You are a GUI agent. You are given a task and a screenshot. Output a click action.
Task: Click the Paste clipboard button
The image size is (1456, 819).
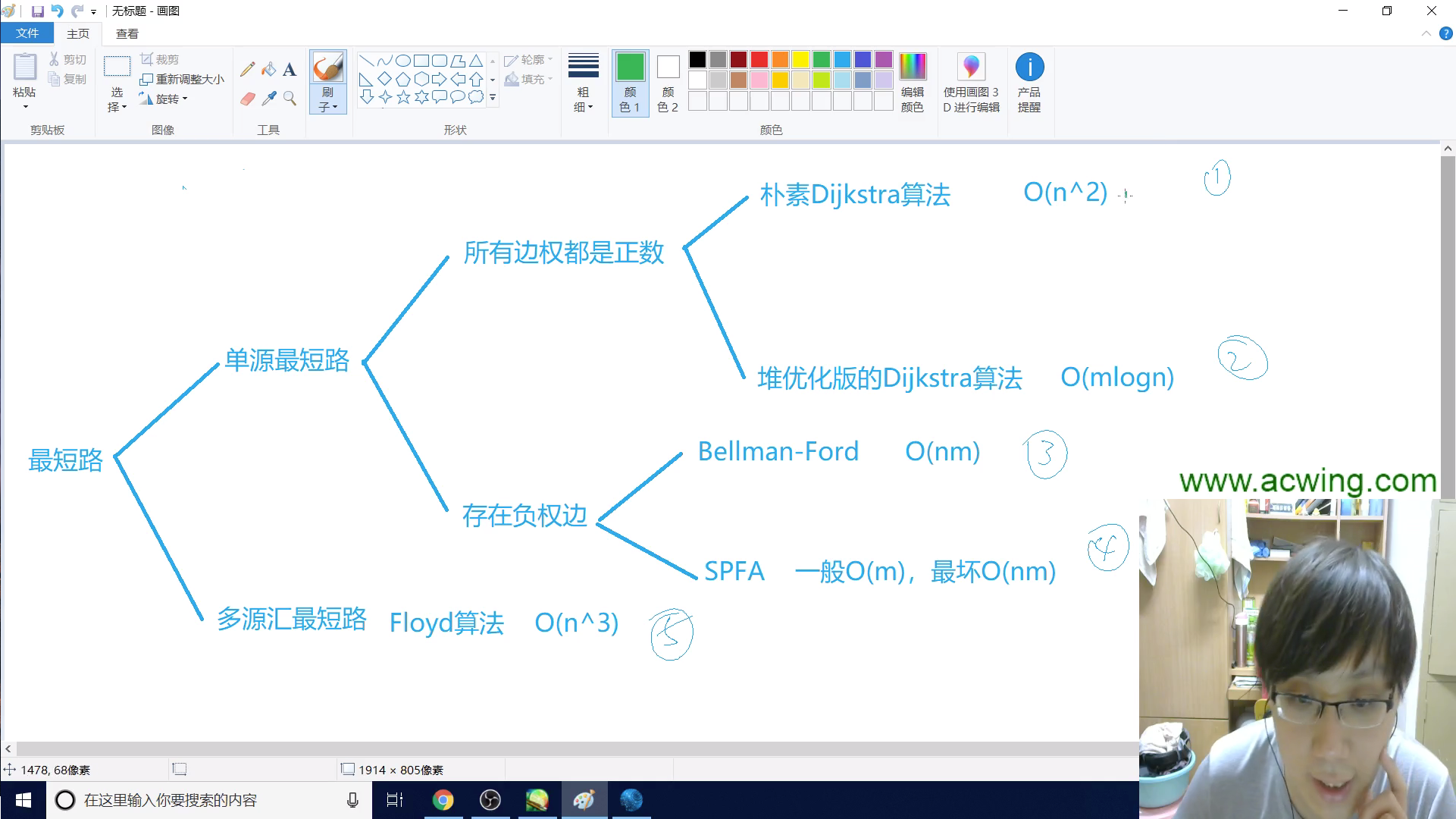24,68
